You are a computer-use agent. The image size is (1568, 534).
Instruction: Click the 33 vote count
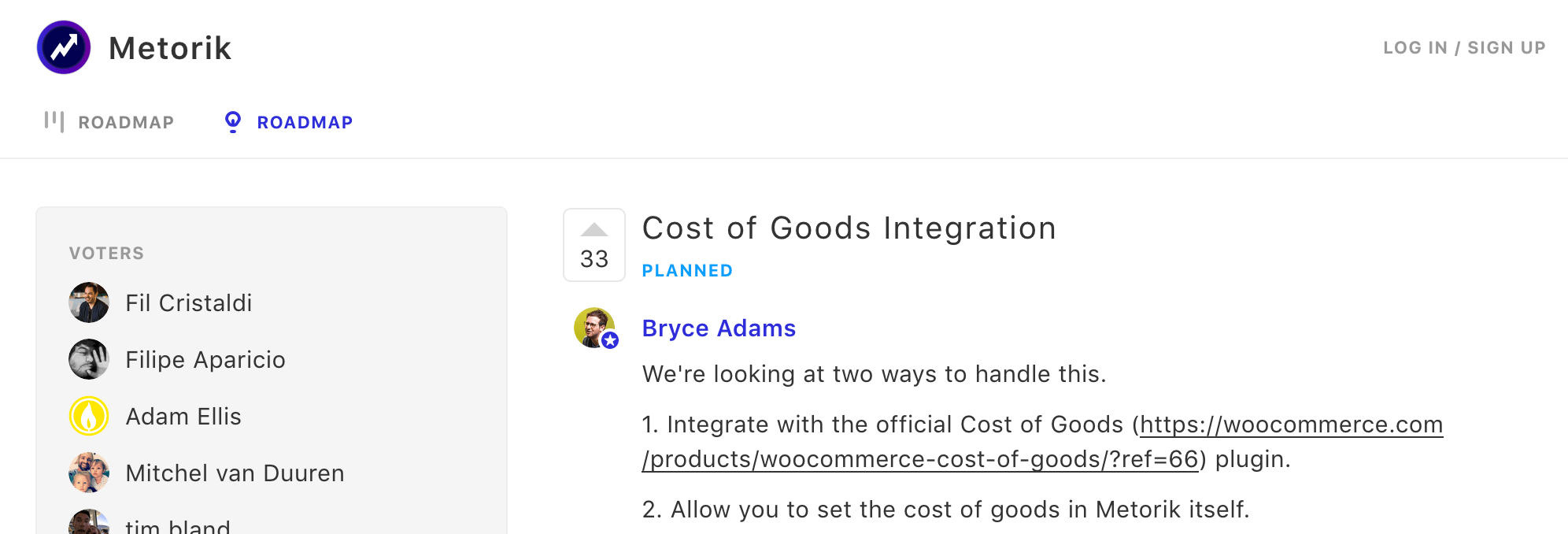tap(594, 259)
